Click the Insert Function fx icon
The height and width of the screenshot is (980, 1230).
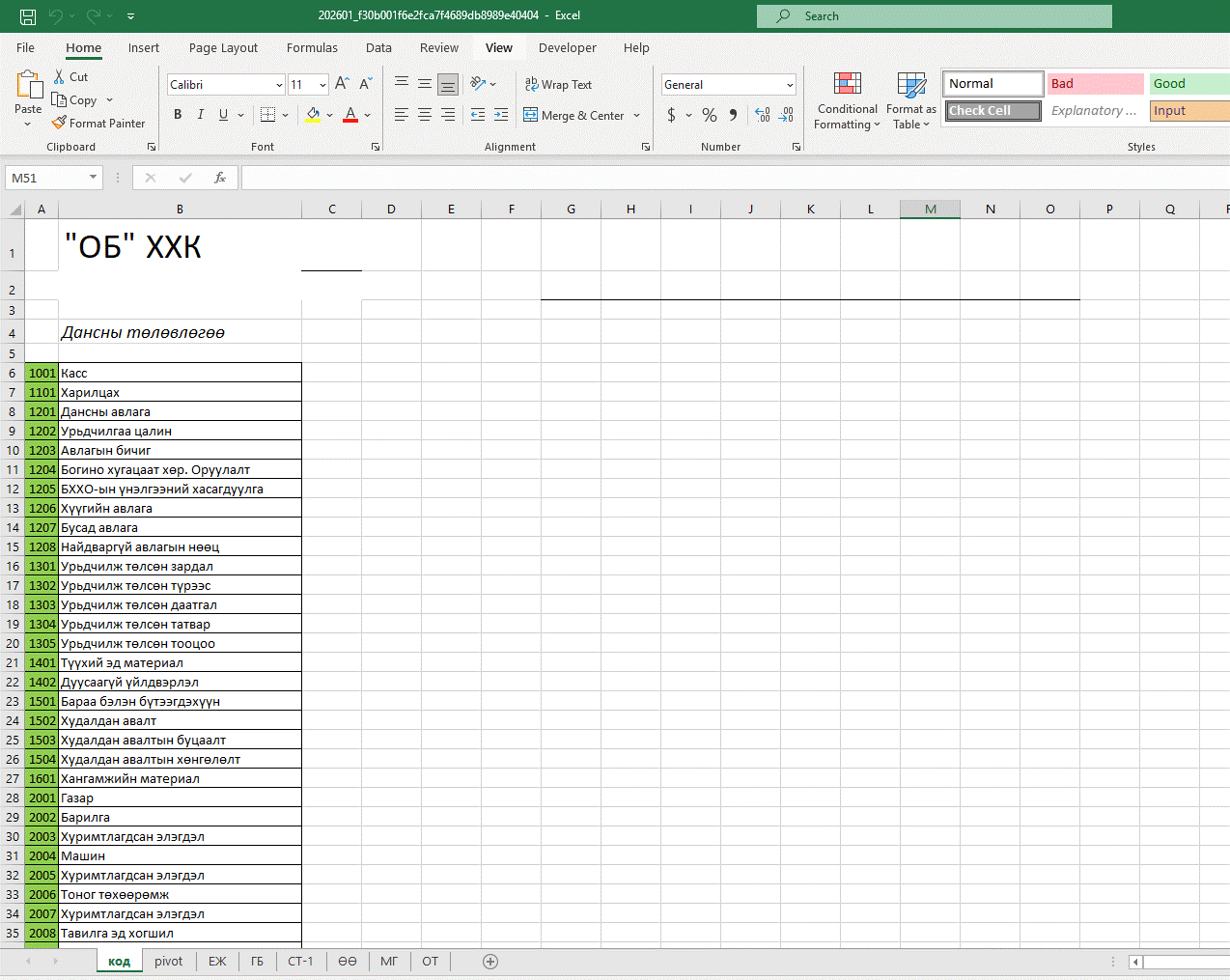220,178
